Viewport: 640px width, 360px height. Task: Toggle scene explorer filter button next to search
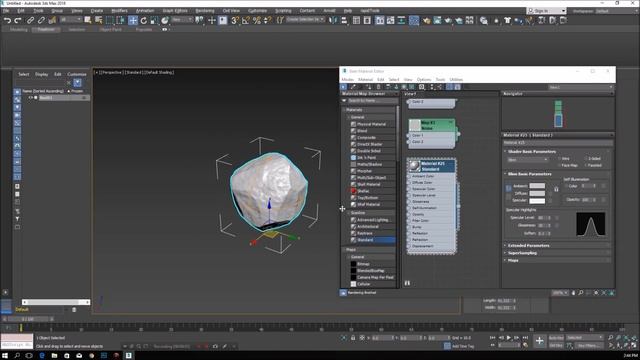[77, 83]
